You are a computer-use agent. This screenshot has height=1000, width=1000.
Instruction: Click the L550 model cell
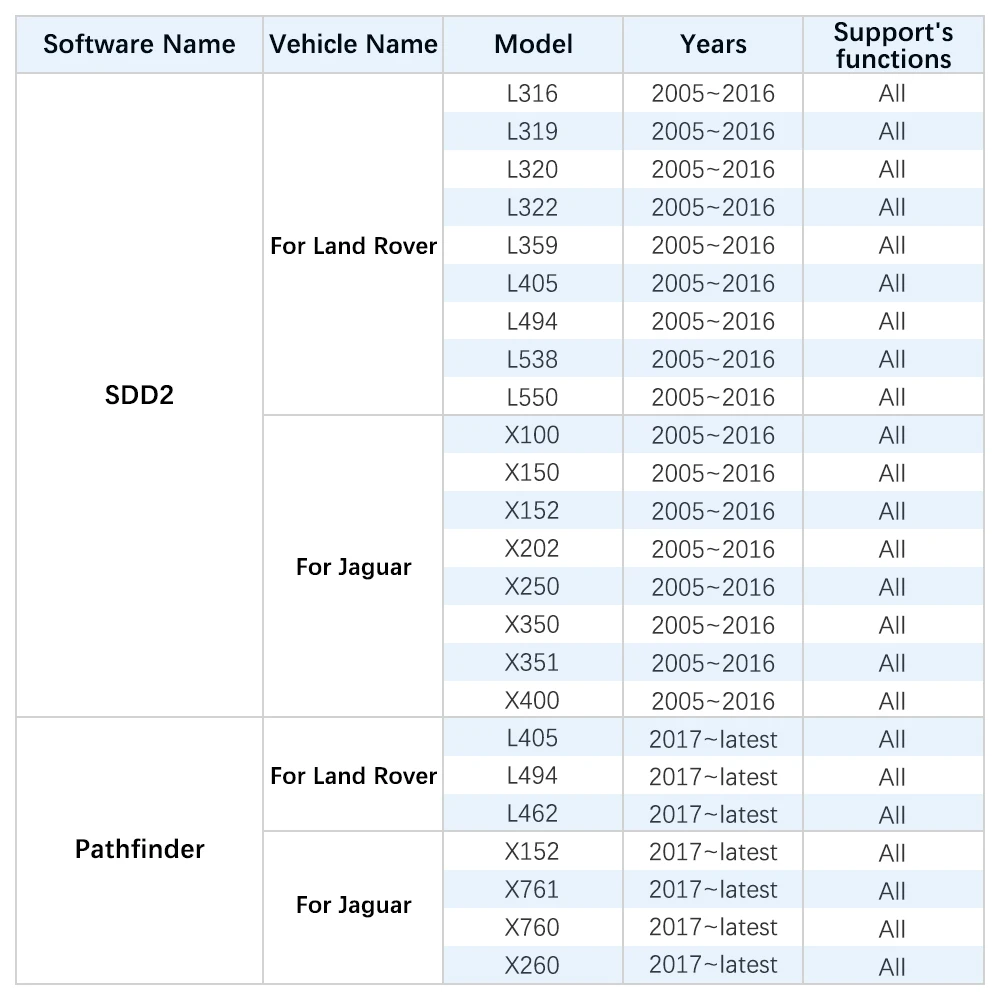click(x=533, y=397)
